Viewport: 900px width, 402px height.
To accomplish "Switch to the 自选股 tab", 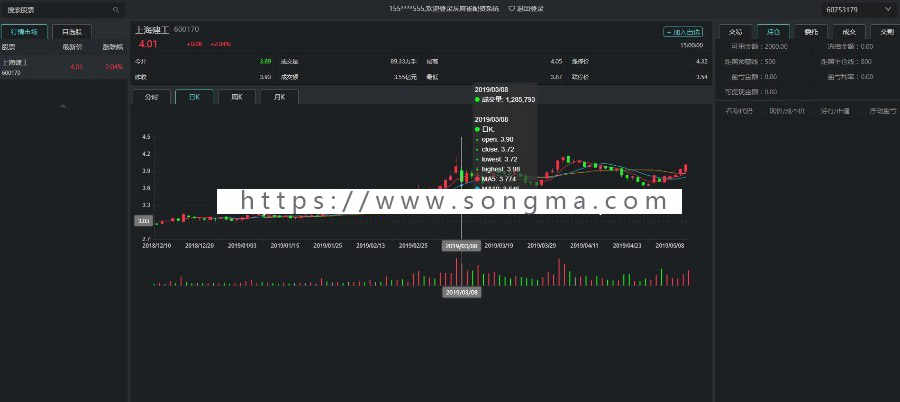I will tap(72, 32).
